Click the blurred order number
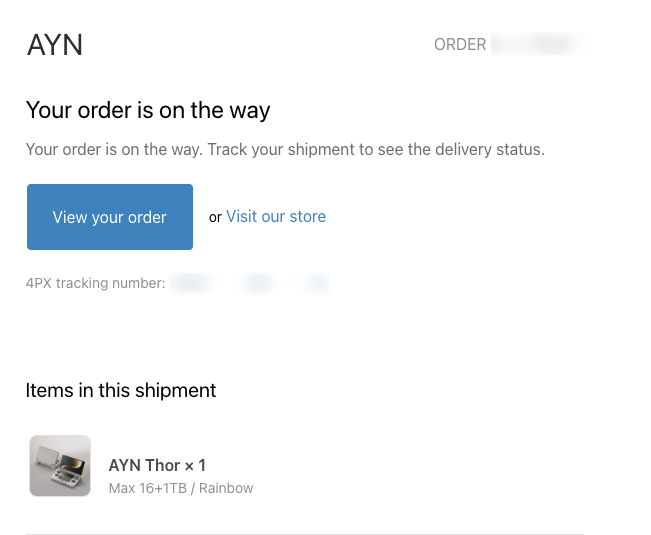The height and width of the screenshot is (535, 651). tap(540, 44)
